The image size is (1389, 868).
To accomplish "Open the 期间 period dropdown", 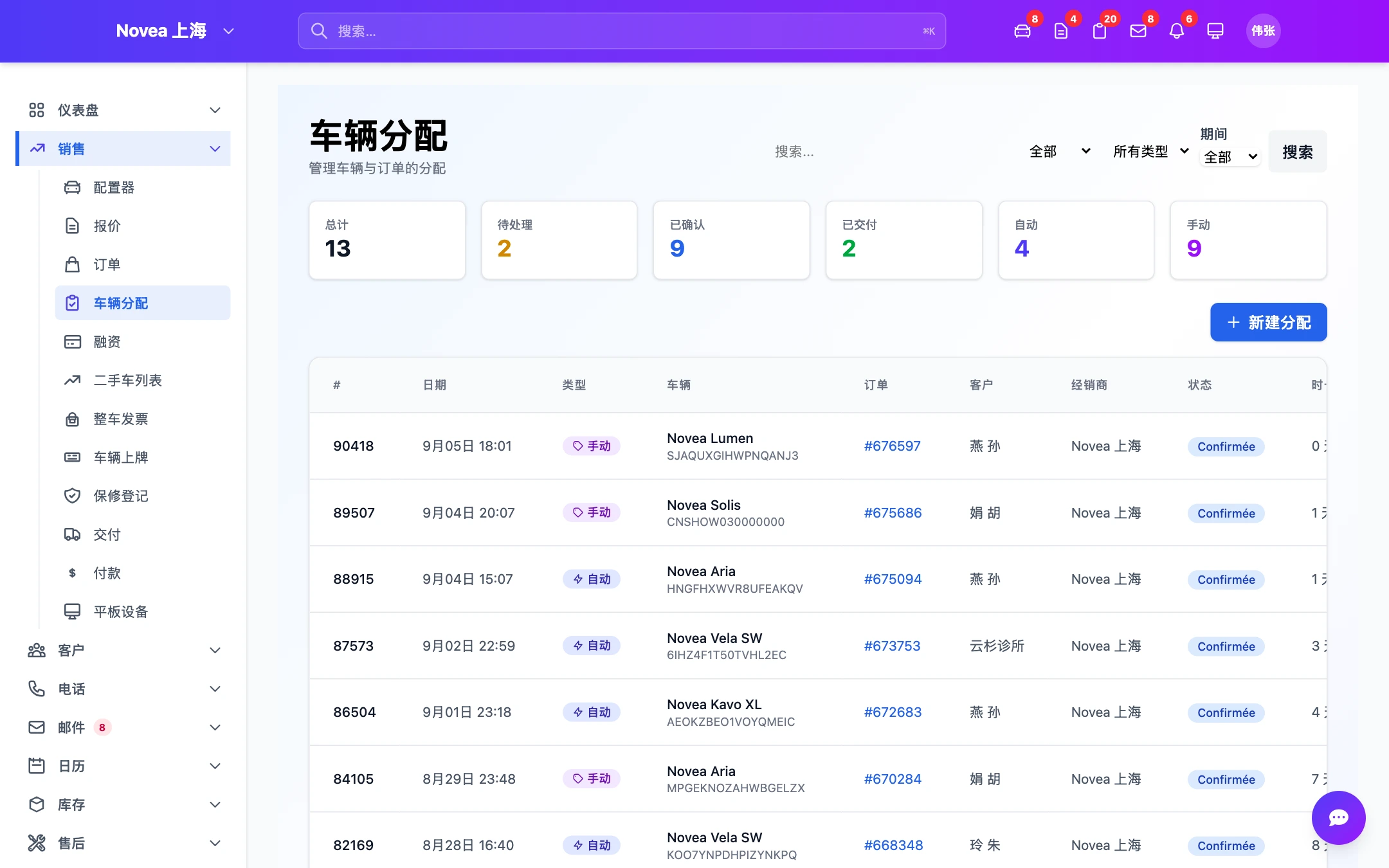I will point(1230,156).
